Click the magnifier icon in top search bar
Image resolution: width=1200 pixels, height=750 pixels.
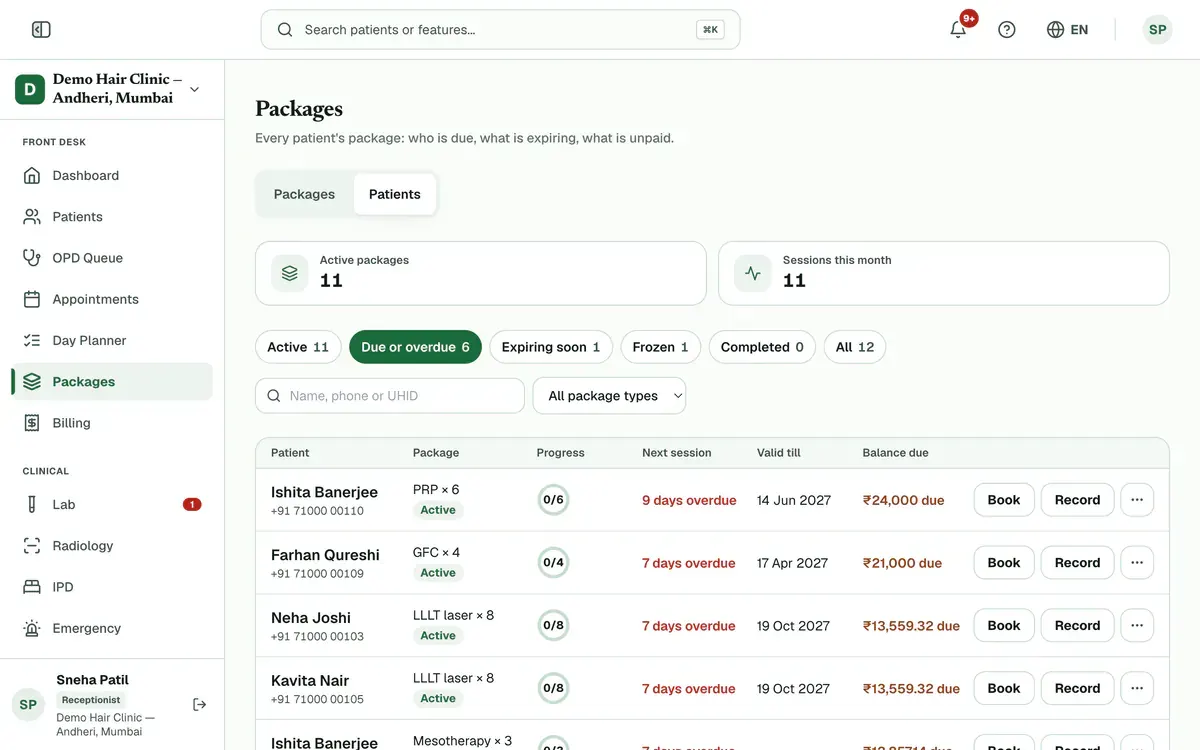click(285, 30)
